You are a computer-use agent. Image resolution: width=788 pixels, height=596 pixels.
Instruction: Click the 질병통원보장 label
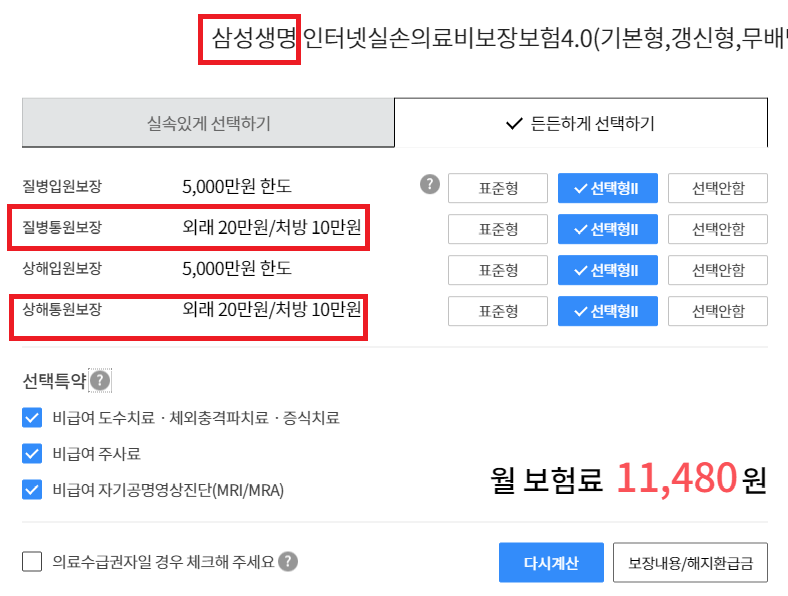click(x=62, y=227)
